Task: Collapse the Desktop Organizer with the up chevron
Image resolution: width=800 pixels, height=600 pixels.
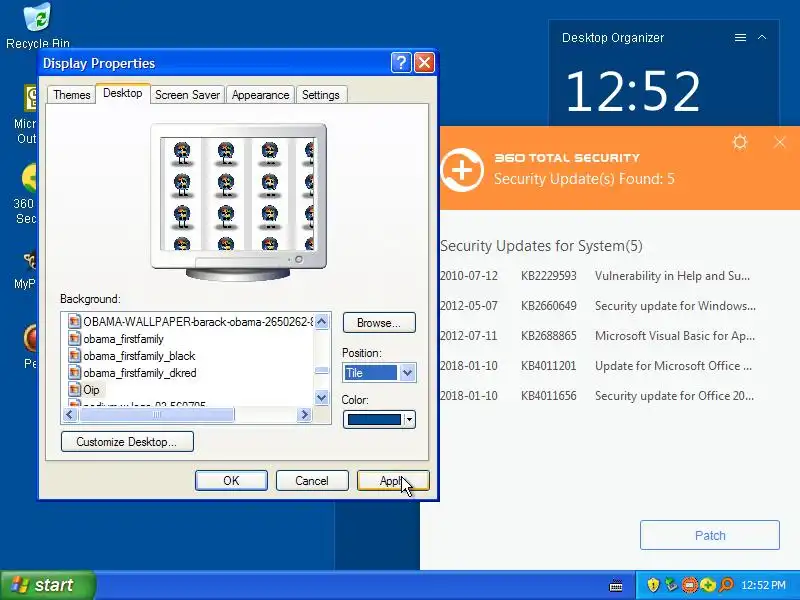Action: (762, 37)
